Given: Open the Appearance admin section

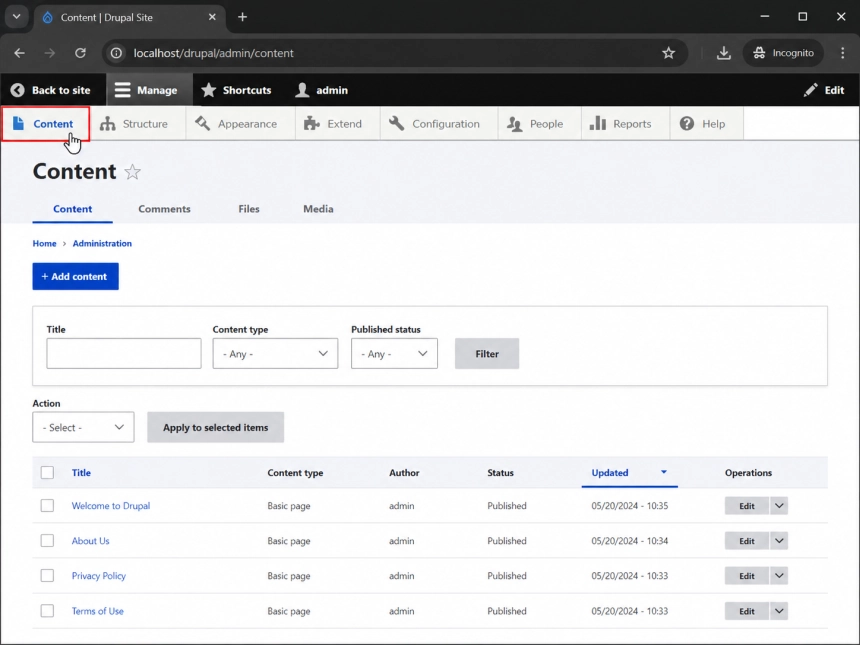Looking at the screenshot, I should [x=236, y=124].
